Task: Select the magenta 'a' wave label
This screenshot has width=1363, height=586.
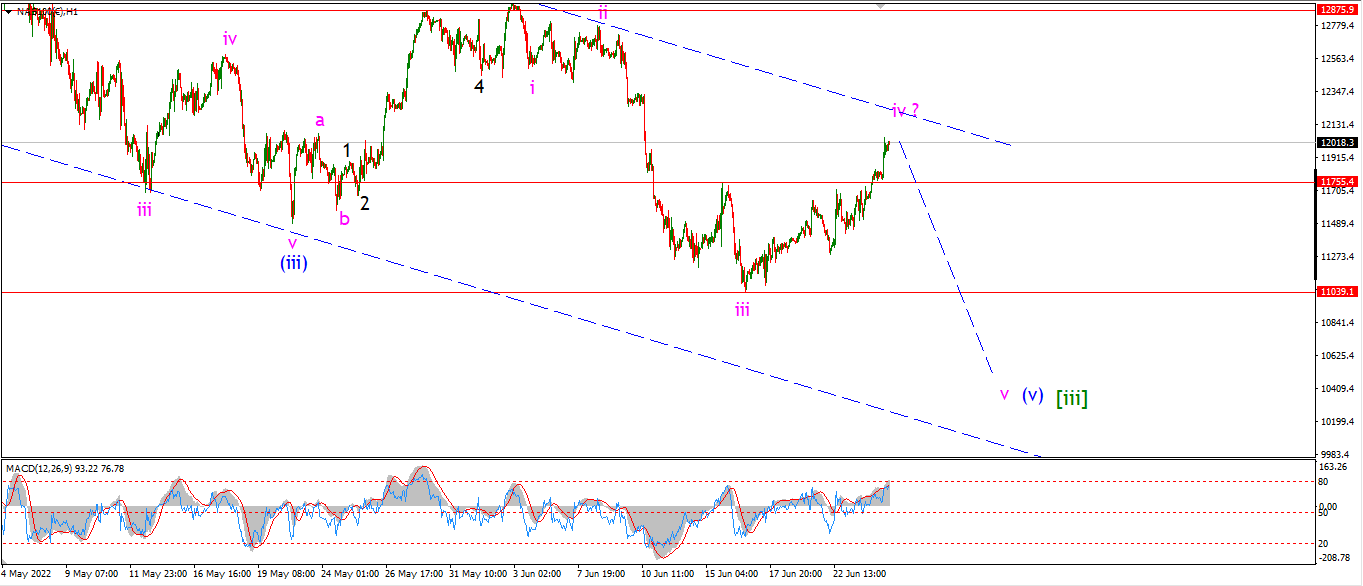Action: click(x=319, y=120)
